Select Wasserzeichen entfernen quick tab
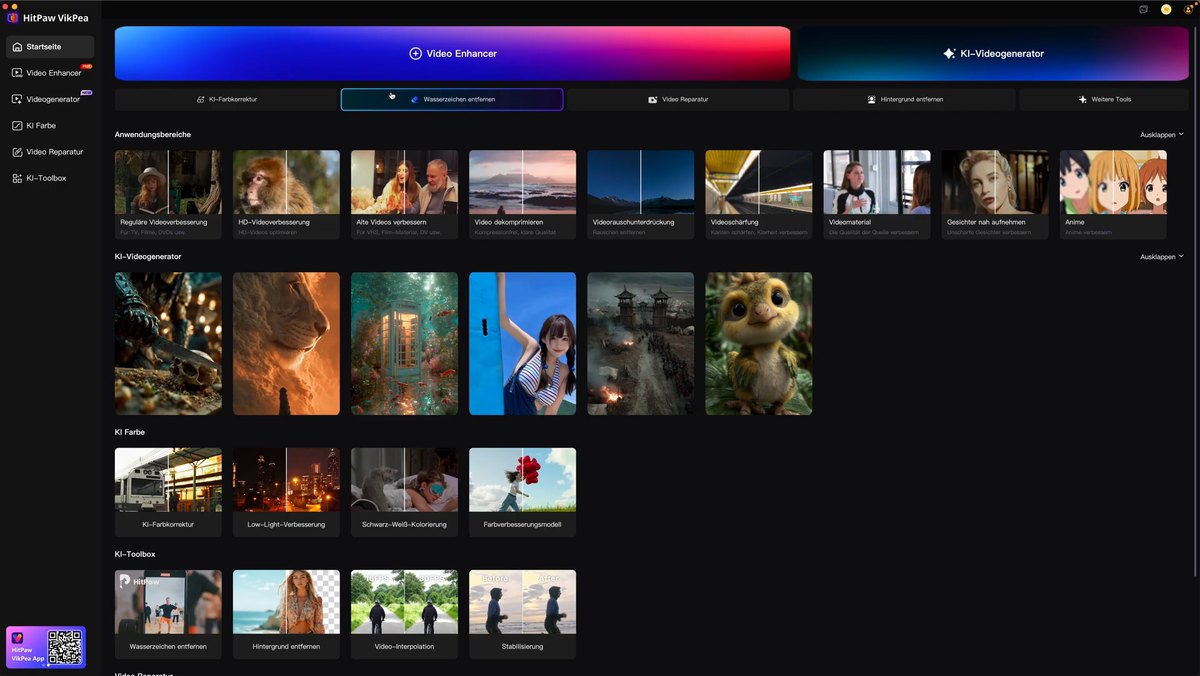The width and height of the screenshot is (1200, 676). [452, 99]
